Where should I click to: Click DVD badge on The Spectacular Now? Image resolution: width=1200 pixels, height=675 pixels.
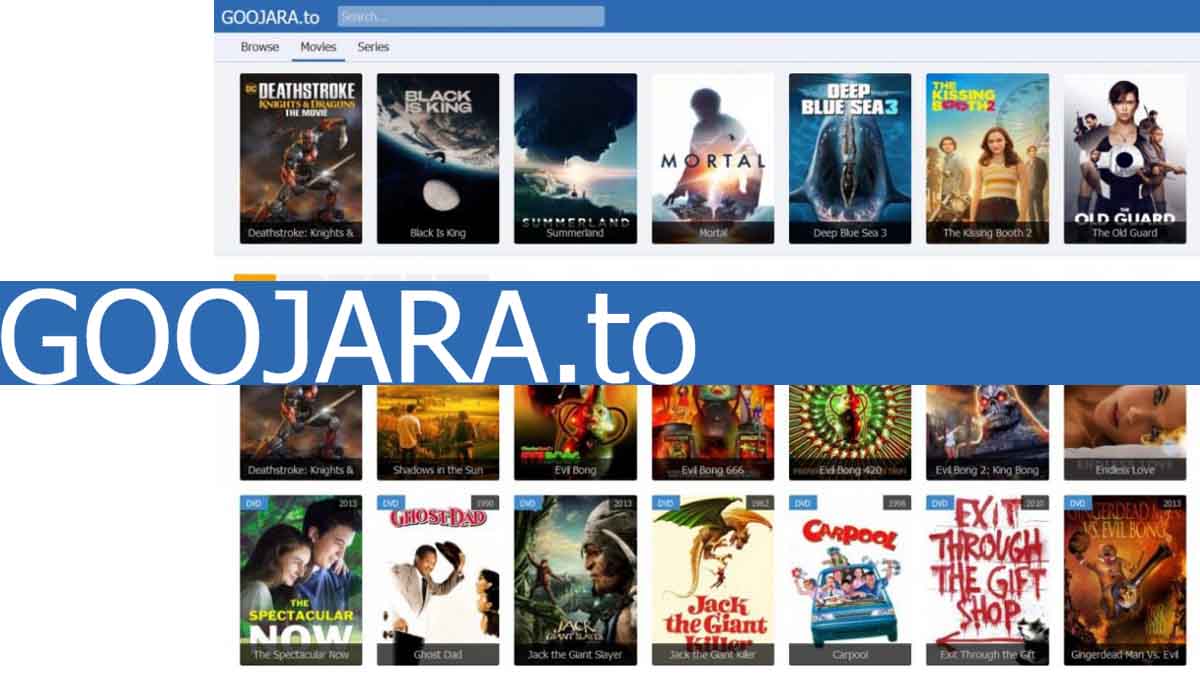(x=253, y=503)
